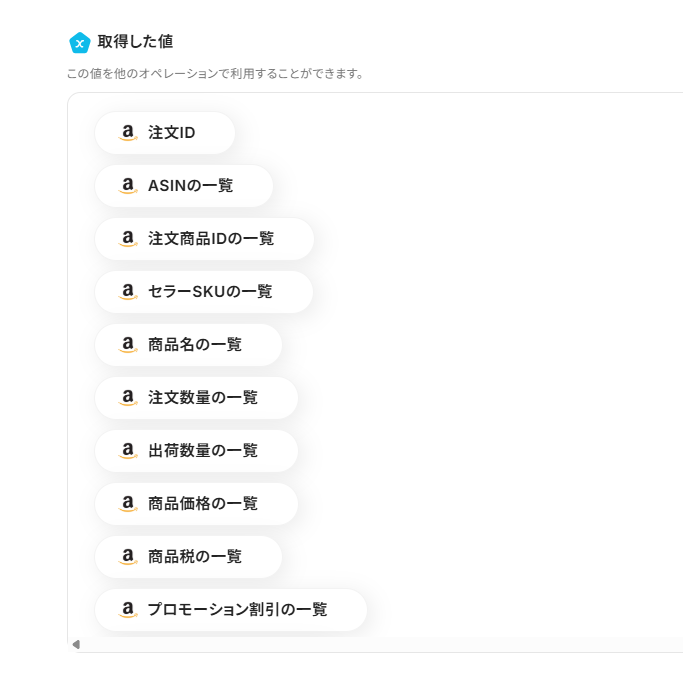This screenshot has width=683, height=682.
Task: Click Amazon icon beside 注文数量の一覧
Action: (x=128, y=398)
